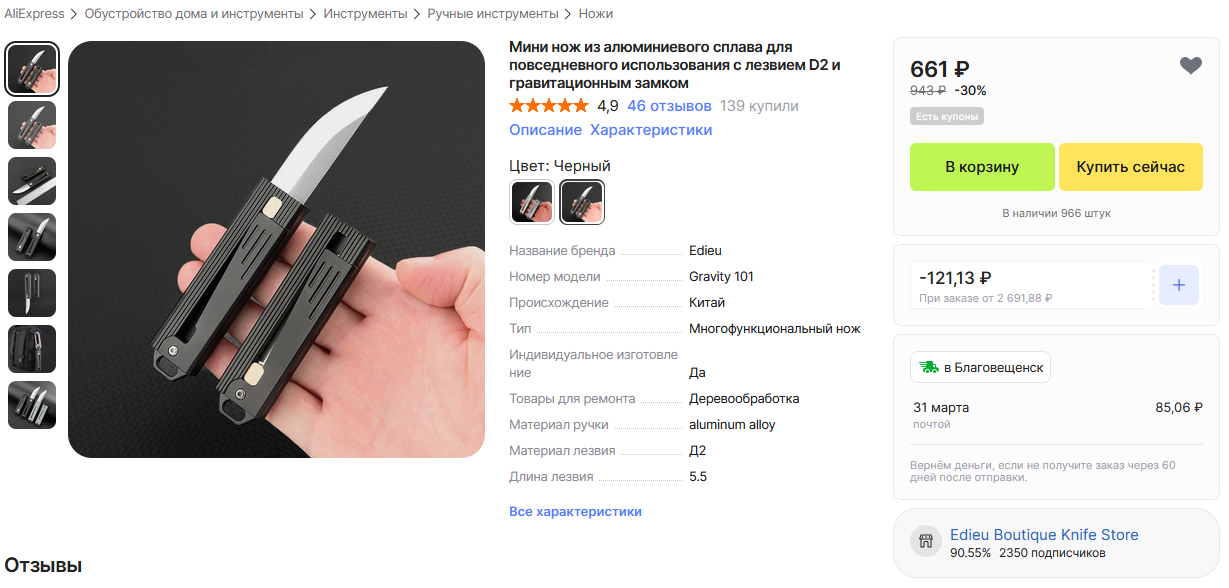The width and height of the screenshot is (1229, 588).
Task: Click the plus icon beside the -121,13 ₽ coupon
Action: point(1178,285)
